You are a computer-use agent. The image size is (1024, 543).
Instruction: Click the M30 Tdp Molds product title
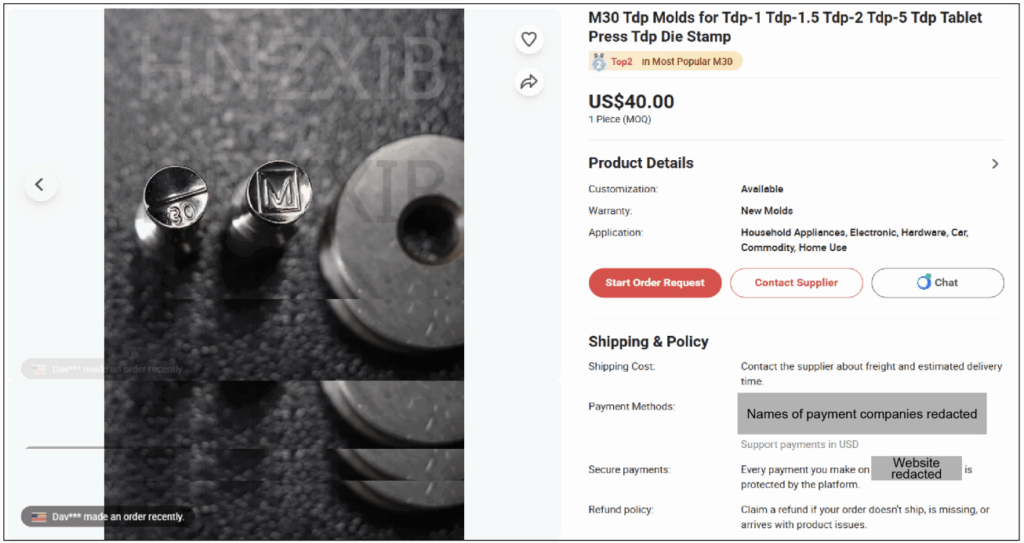785,27
